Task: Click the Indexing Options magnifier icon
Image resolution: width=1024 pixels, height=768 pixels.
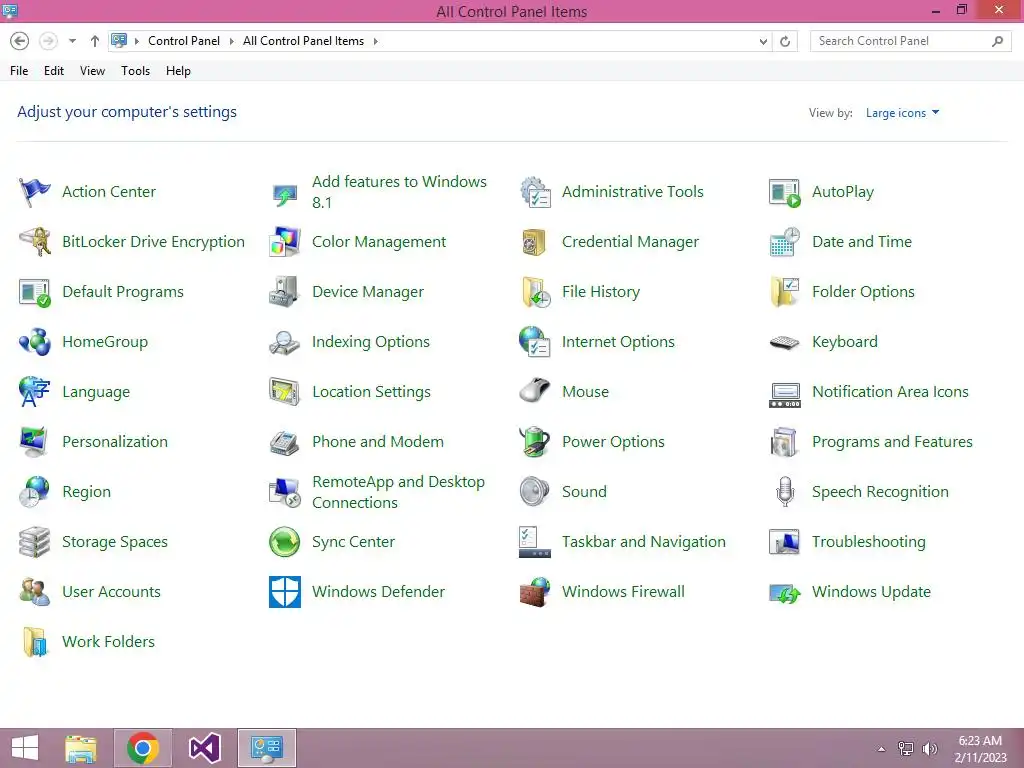Action: pyautogui.click(x=285, y=342)
